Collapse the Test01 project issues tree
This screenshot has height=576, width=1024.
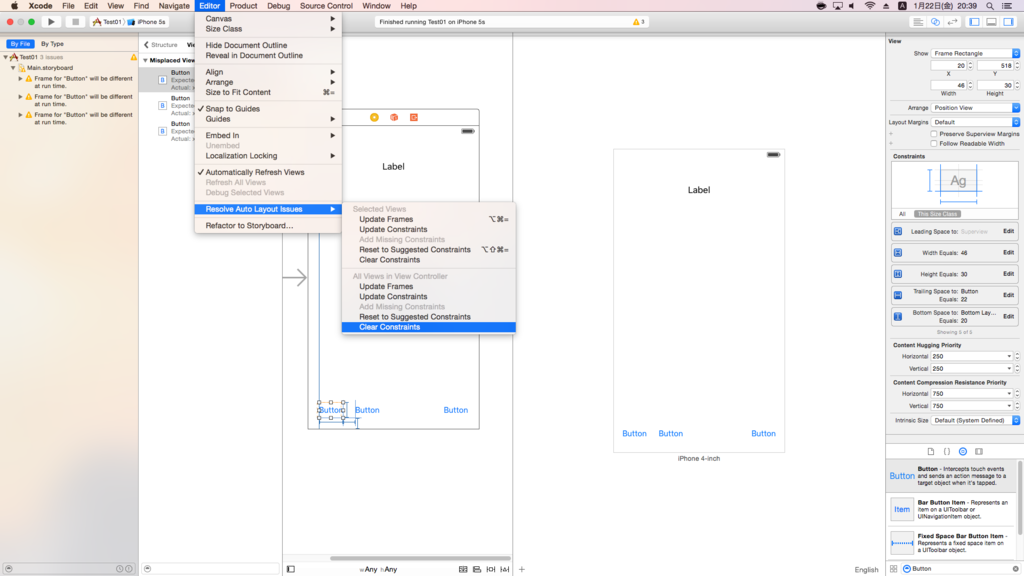point(6,57)
